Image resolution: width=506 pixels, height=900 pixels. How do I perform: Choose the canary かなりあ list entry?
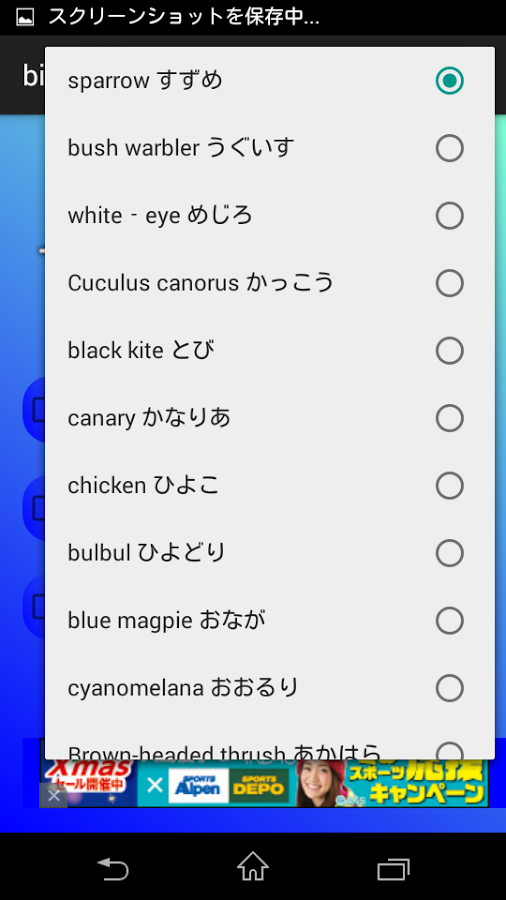(270, 418)
